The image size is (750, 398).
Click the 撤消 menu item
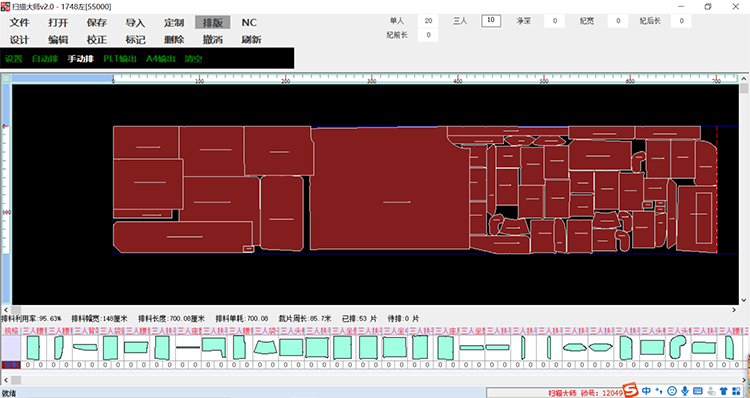(x=212, y=40)
